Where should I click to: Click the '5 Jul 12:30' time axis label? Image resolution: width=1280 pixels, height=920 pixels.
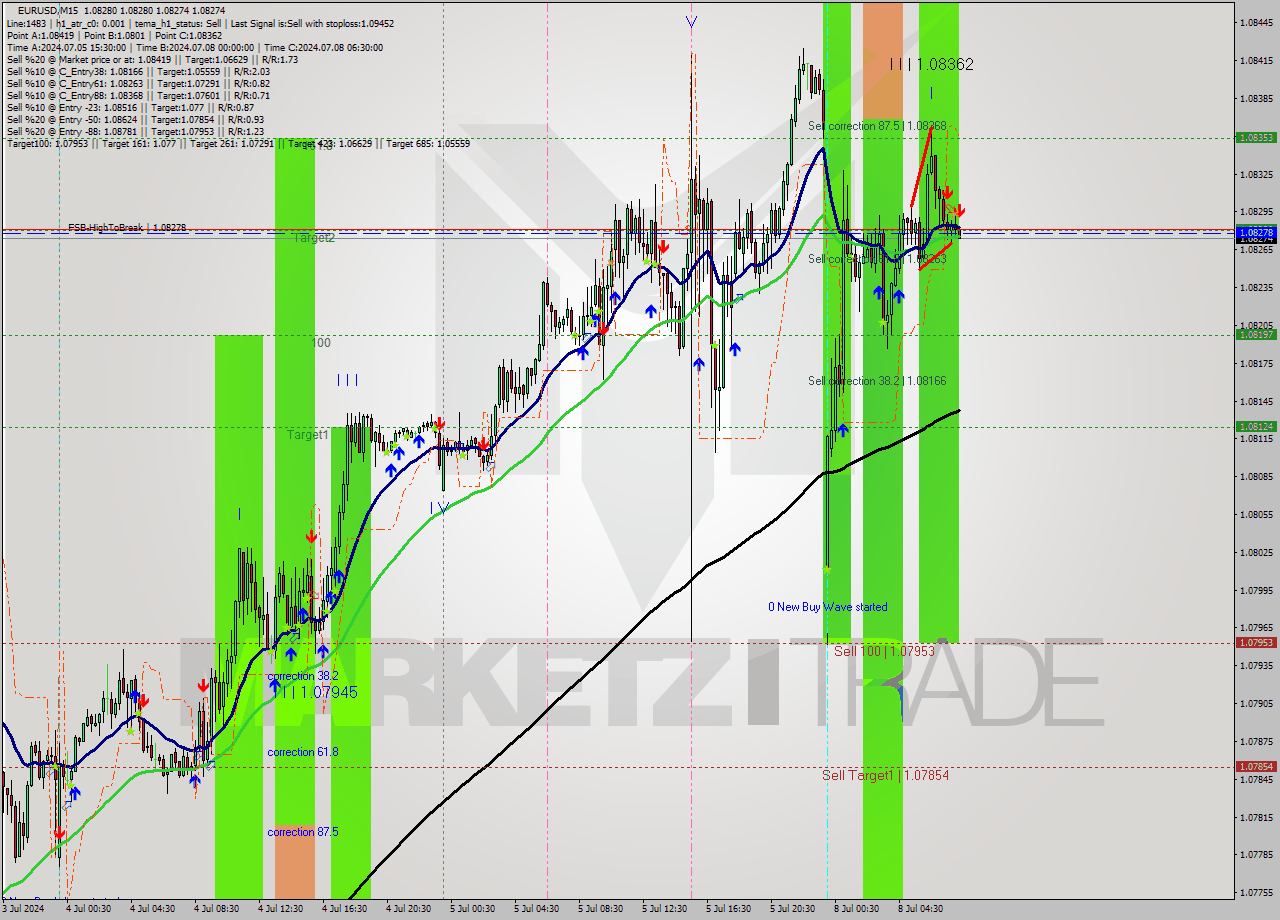coord(663,909)
